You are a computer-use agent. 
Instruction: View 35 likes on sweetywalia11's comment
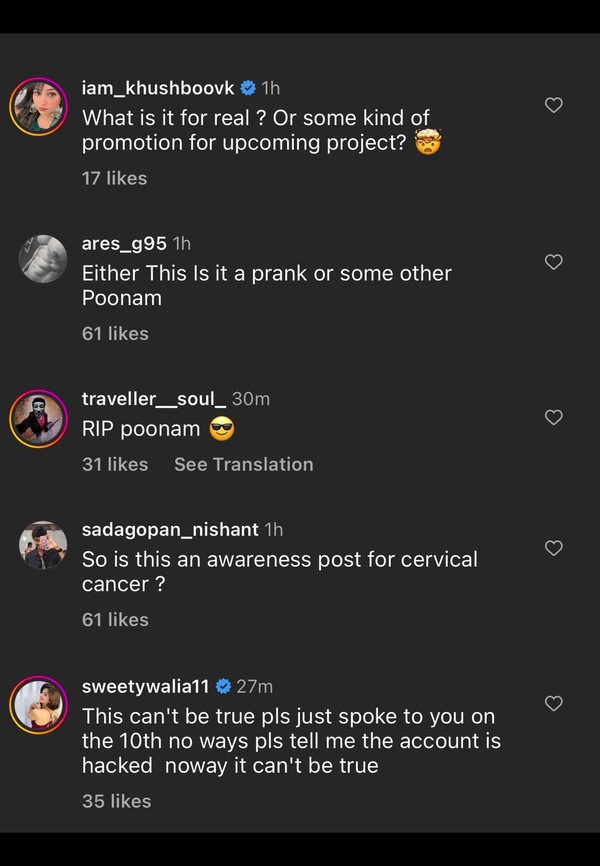point(116,801)
